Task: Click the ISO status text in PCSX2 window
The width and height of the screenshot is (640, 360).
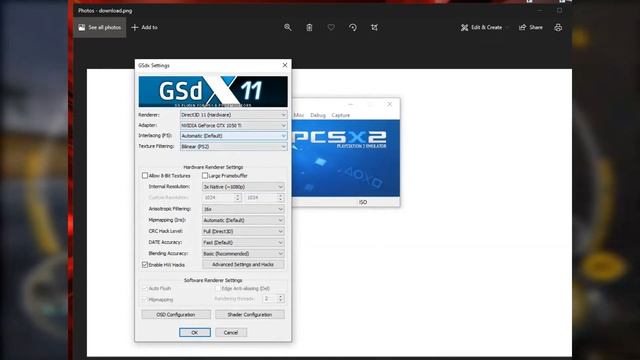Action: coord(363,202)
